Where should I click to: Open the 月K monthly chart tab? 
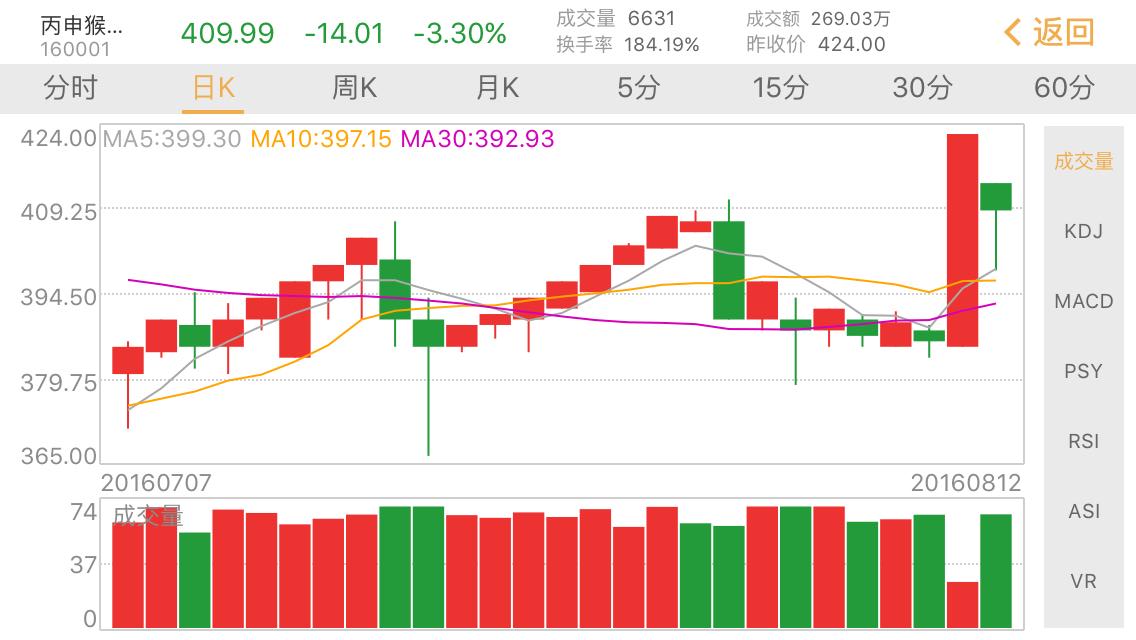497,88
